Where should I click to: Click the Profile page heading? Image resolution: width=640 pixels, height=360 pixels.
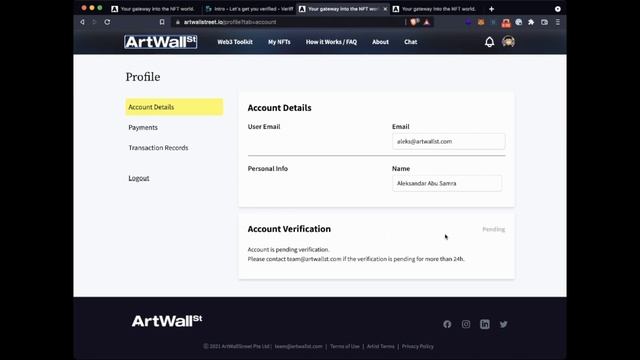[x=143, y=77]
